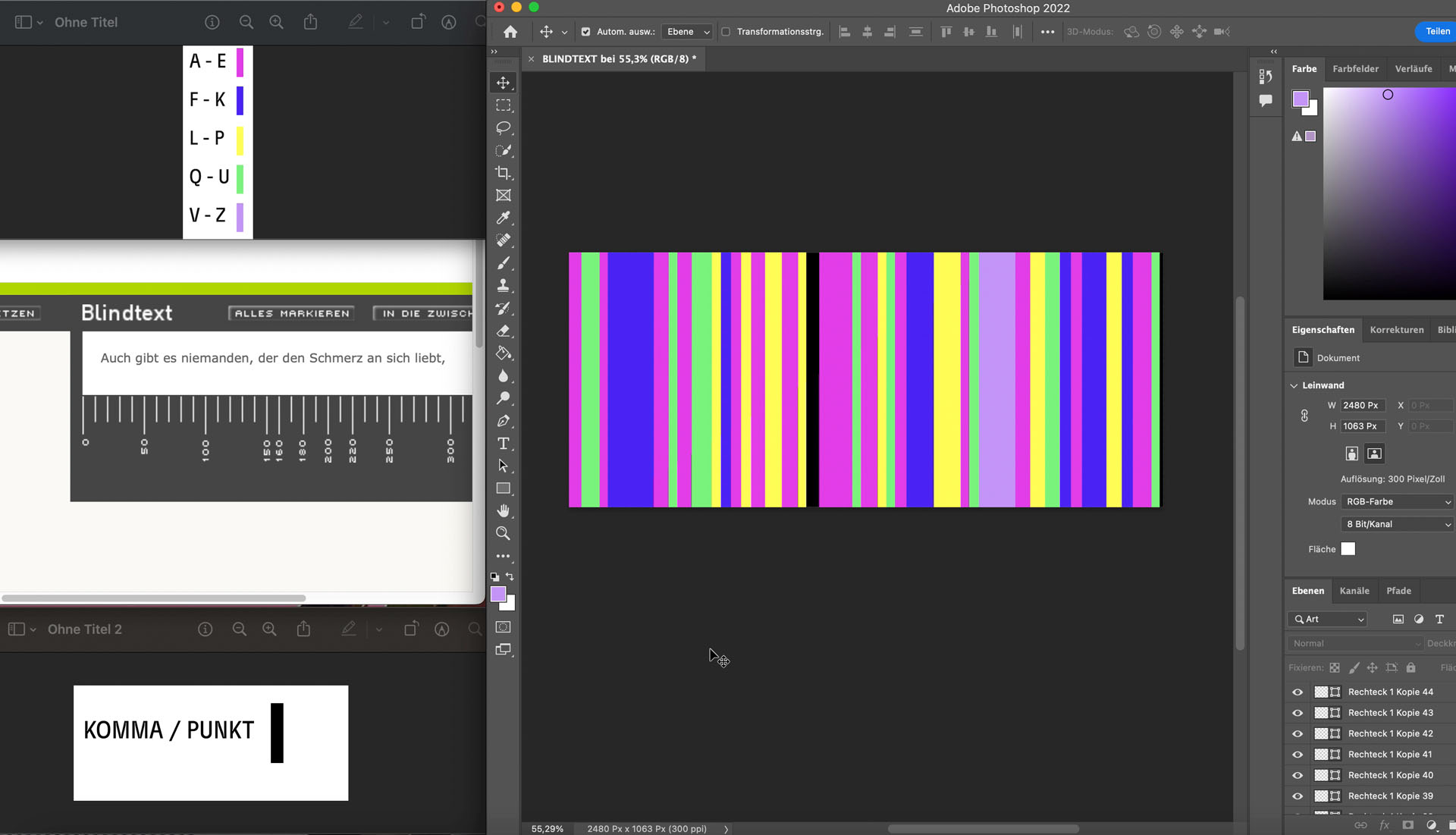Open the Ebene auto-select dropdown

tap(687, 32)
